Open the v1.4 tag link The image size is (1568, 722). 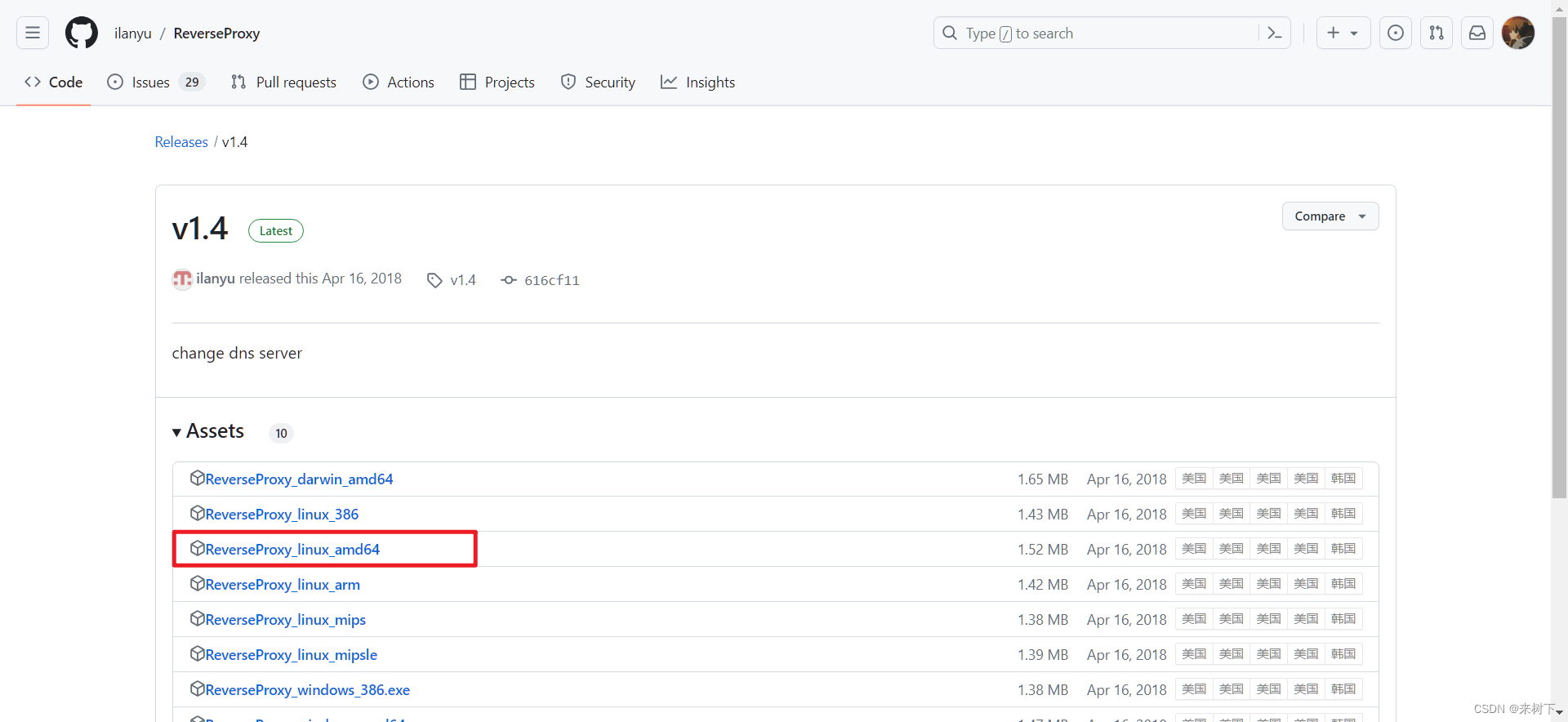452,280
